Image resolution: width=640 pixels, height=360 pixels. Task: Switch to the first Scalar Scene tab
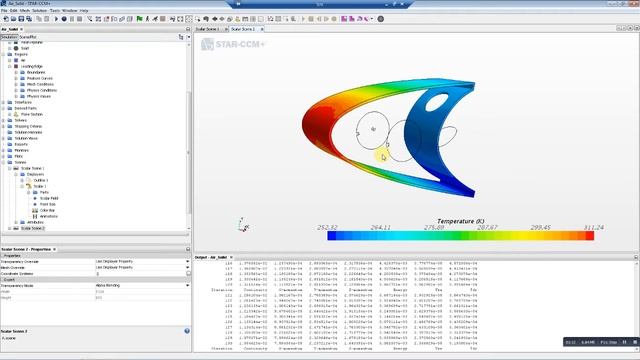208,29
